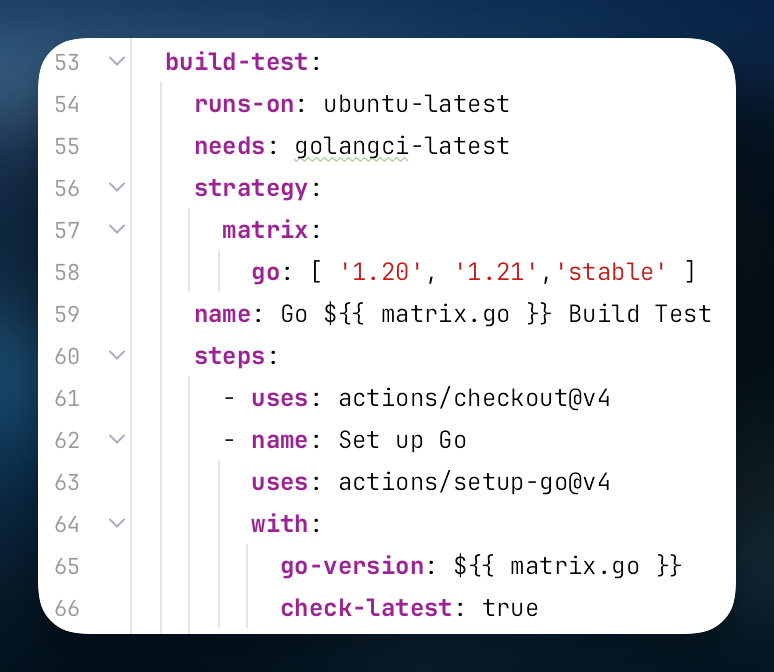Viewport: 774px width, 672px height.
Task: Click the check-latest true value
Action: pos(510,608)
